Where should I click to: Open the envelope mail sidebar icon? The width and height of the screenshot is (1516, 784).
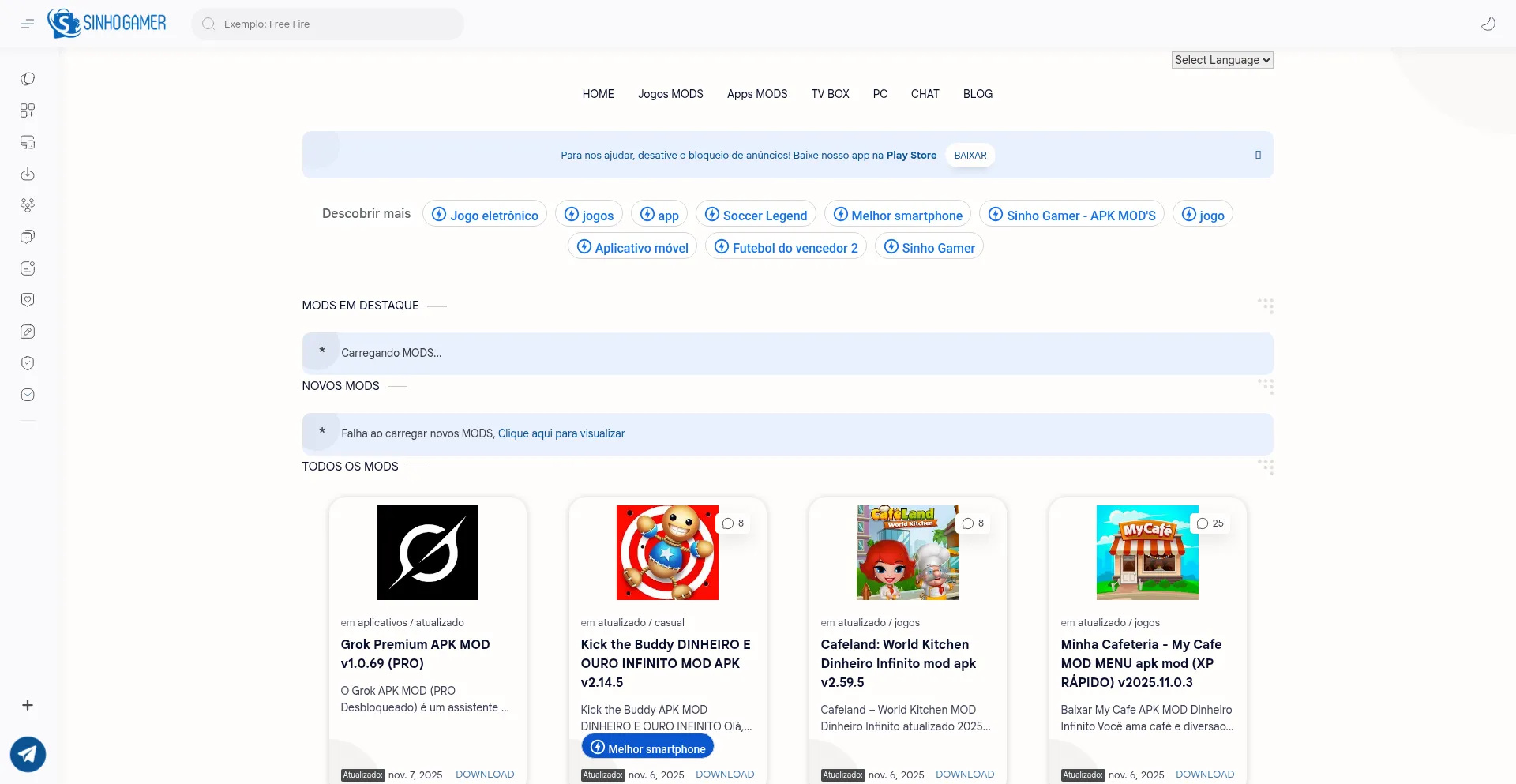click(28, 395)
